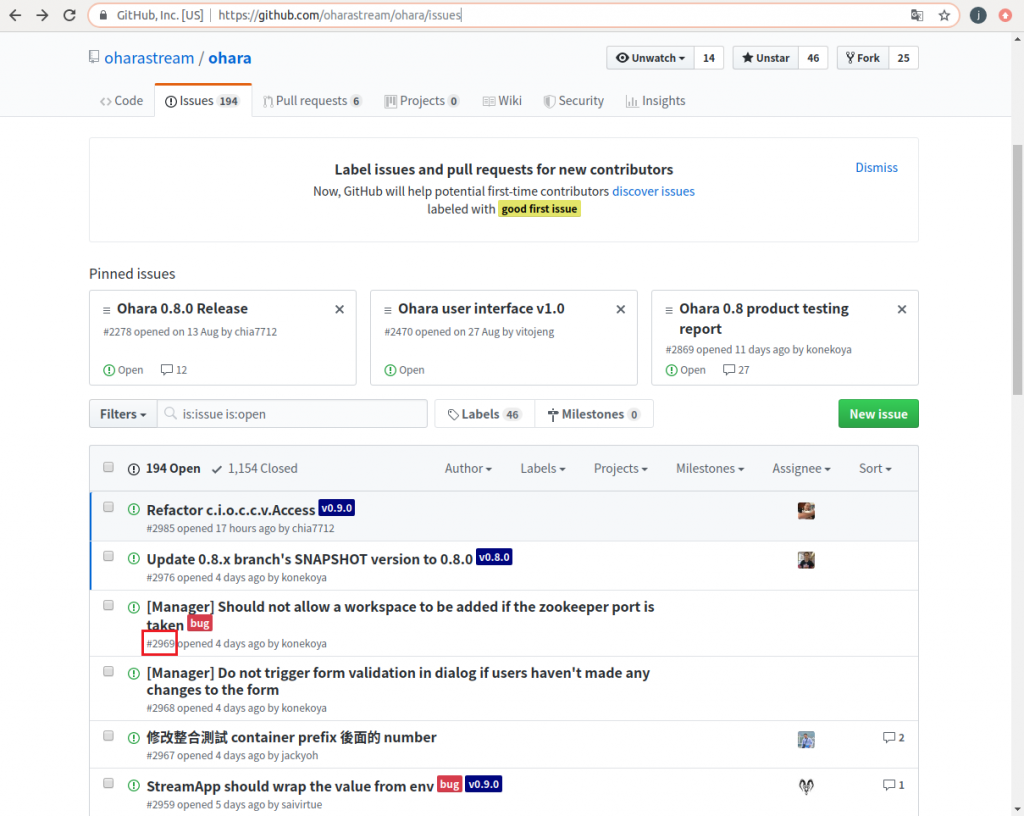
Task: Click drag handle on Ohara 0.8 product testing card
Action: click(x=669, y=310)
